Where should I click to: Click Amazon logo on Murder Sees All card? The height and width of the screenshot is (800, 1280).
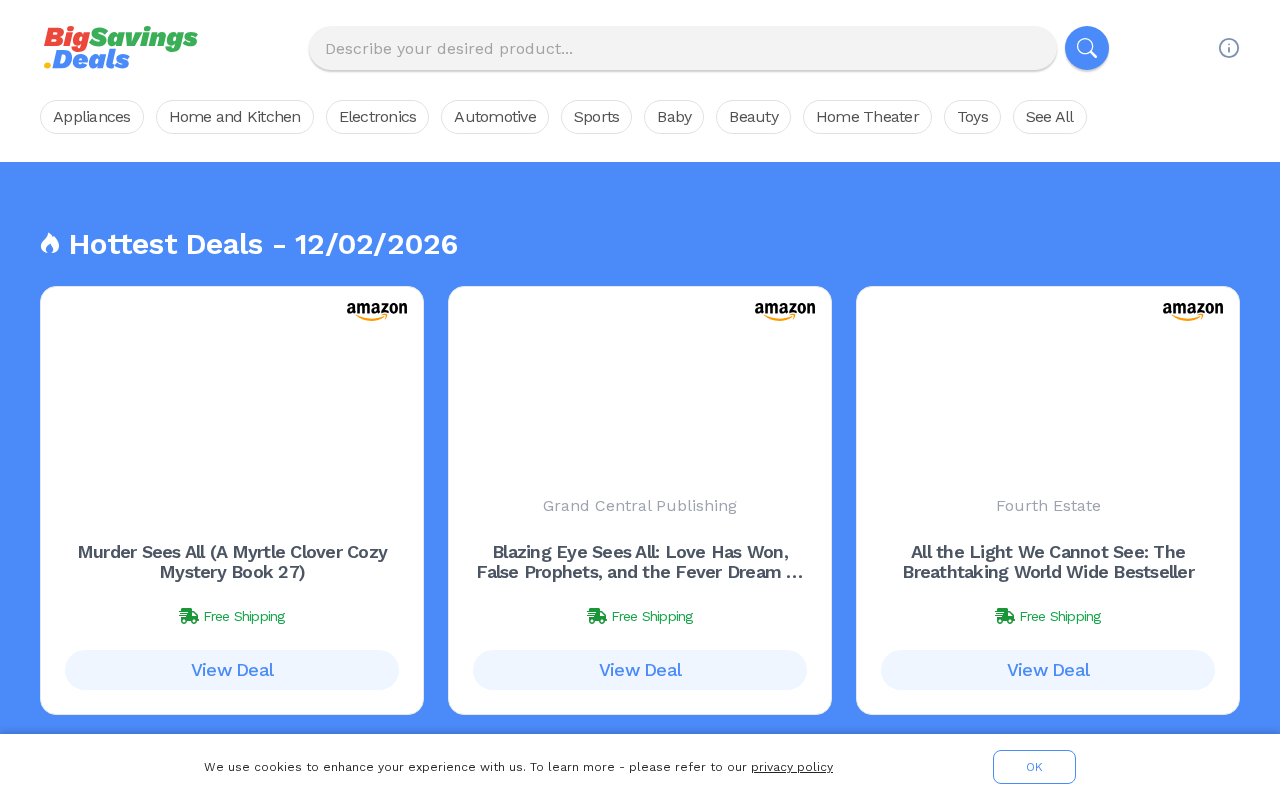[x=377, y=312]
